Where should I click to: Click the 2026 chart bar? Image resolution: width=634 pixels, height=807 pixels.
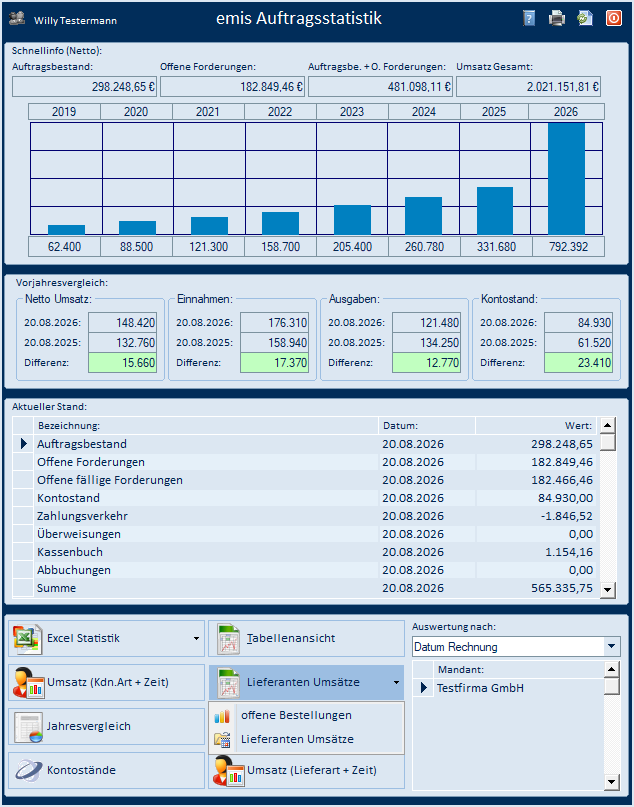pos(566,179)
